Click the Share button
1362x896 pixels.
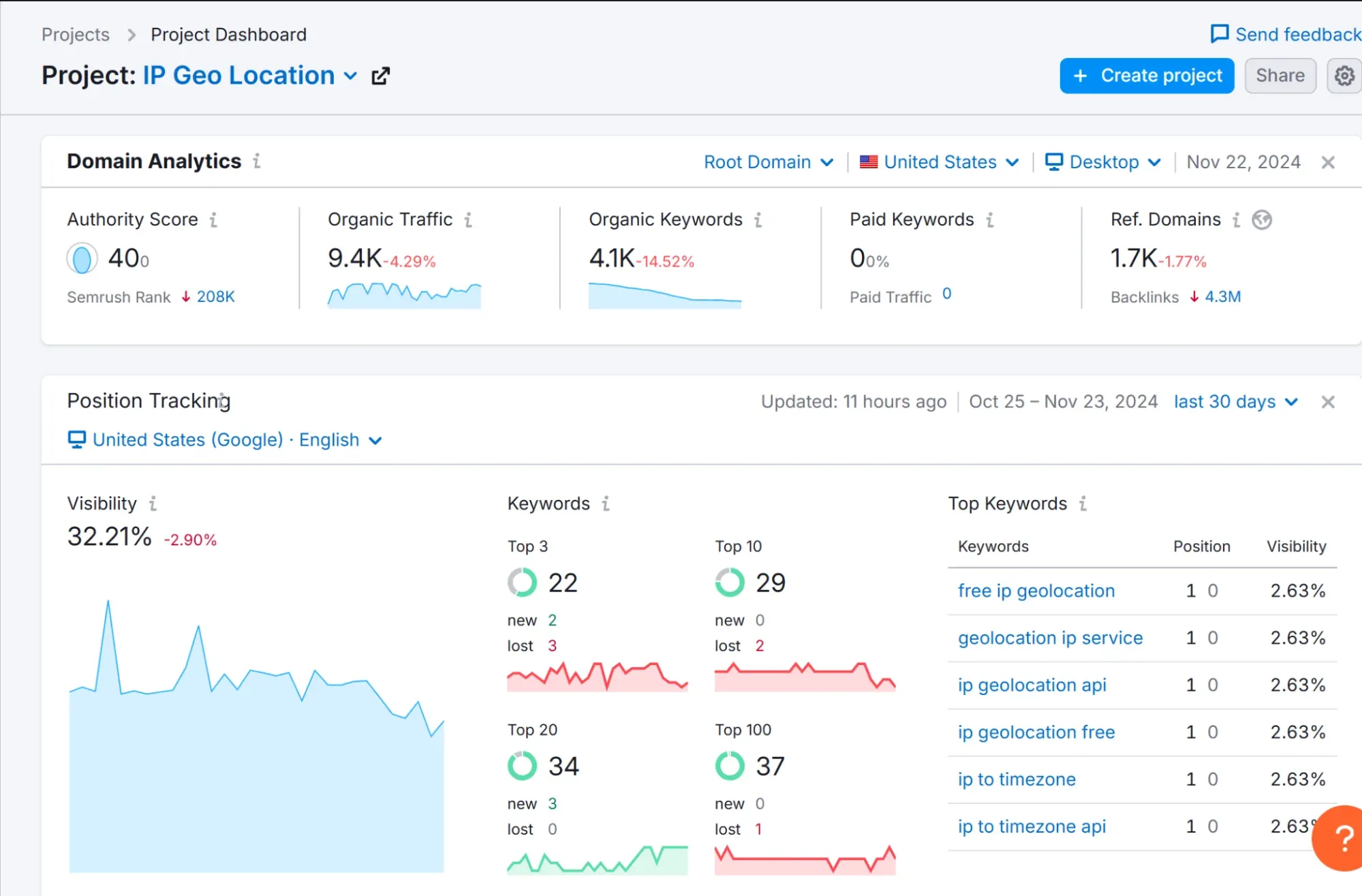point(1281,75)
